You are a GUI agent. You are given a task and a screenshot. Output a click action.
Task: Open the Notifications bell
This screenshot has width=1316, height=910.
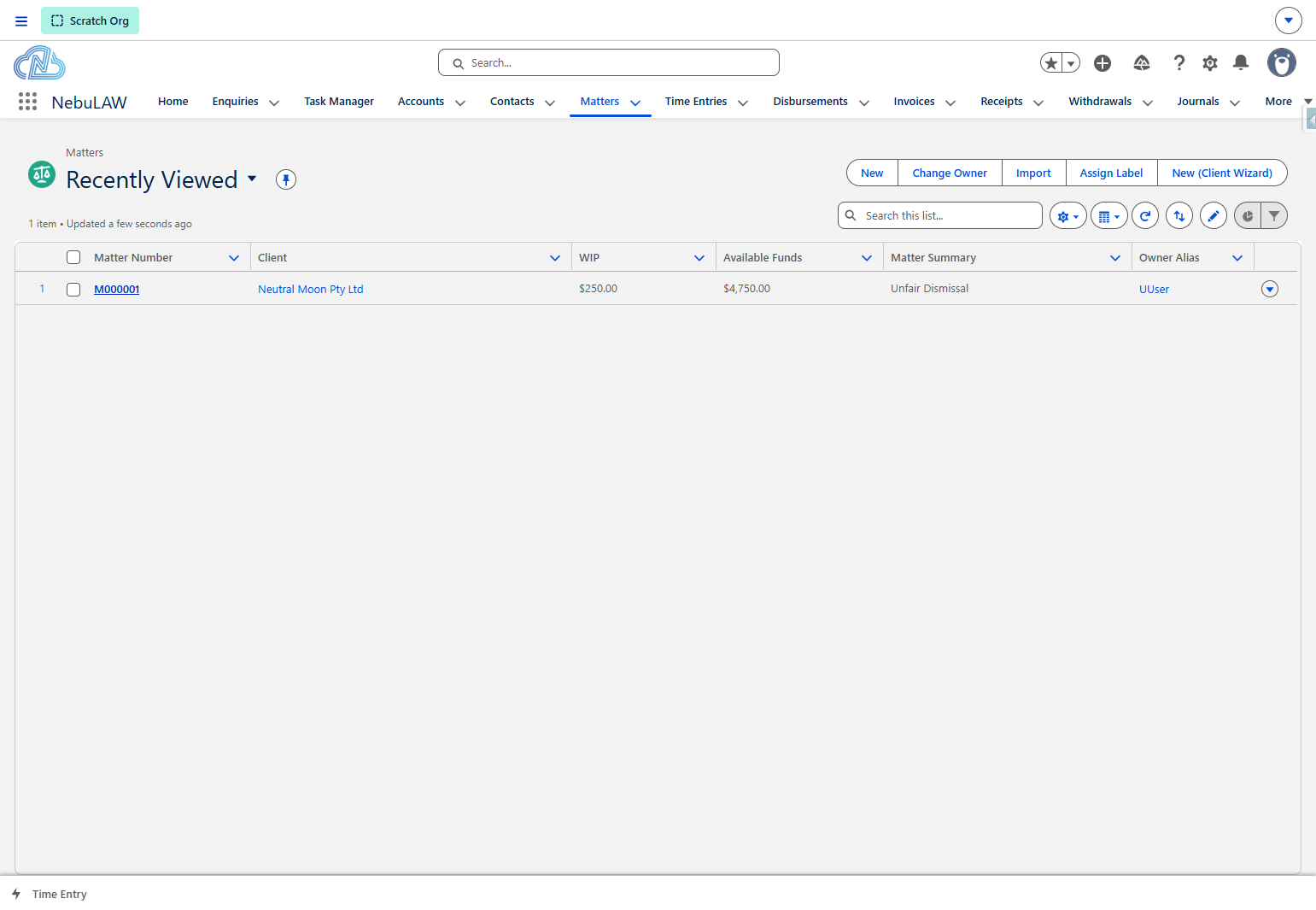1241,62
